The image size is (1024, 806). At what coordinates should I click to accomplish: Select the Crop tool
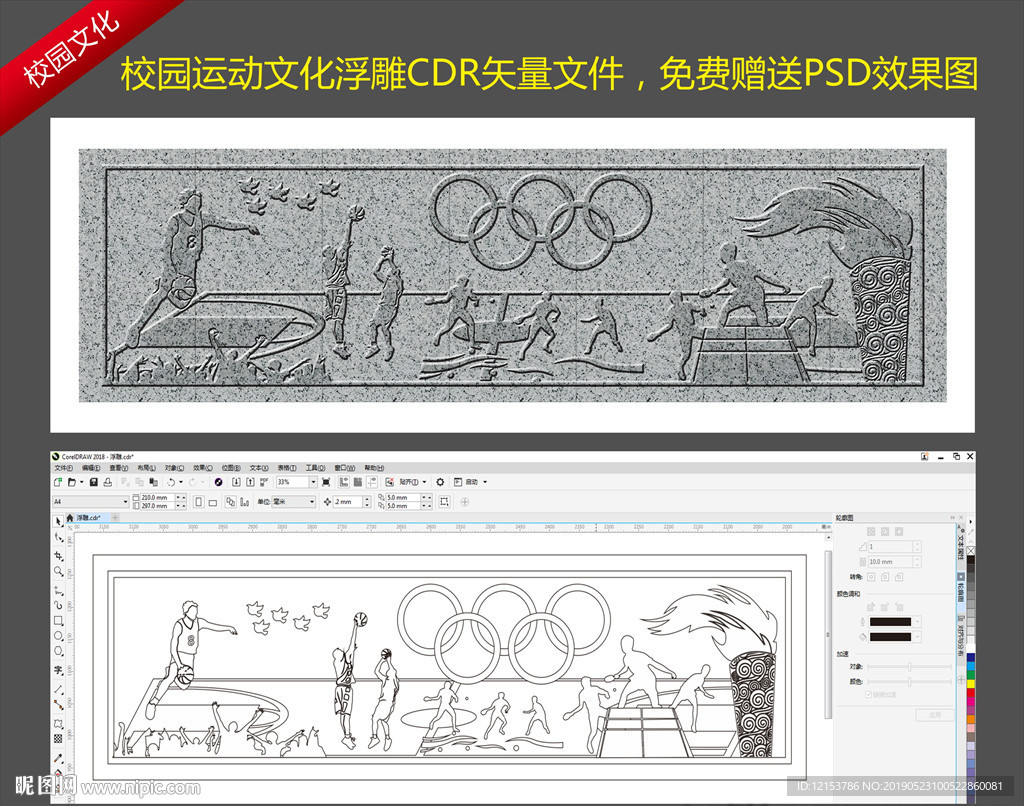click(59, 556)
